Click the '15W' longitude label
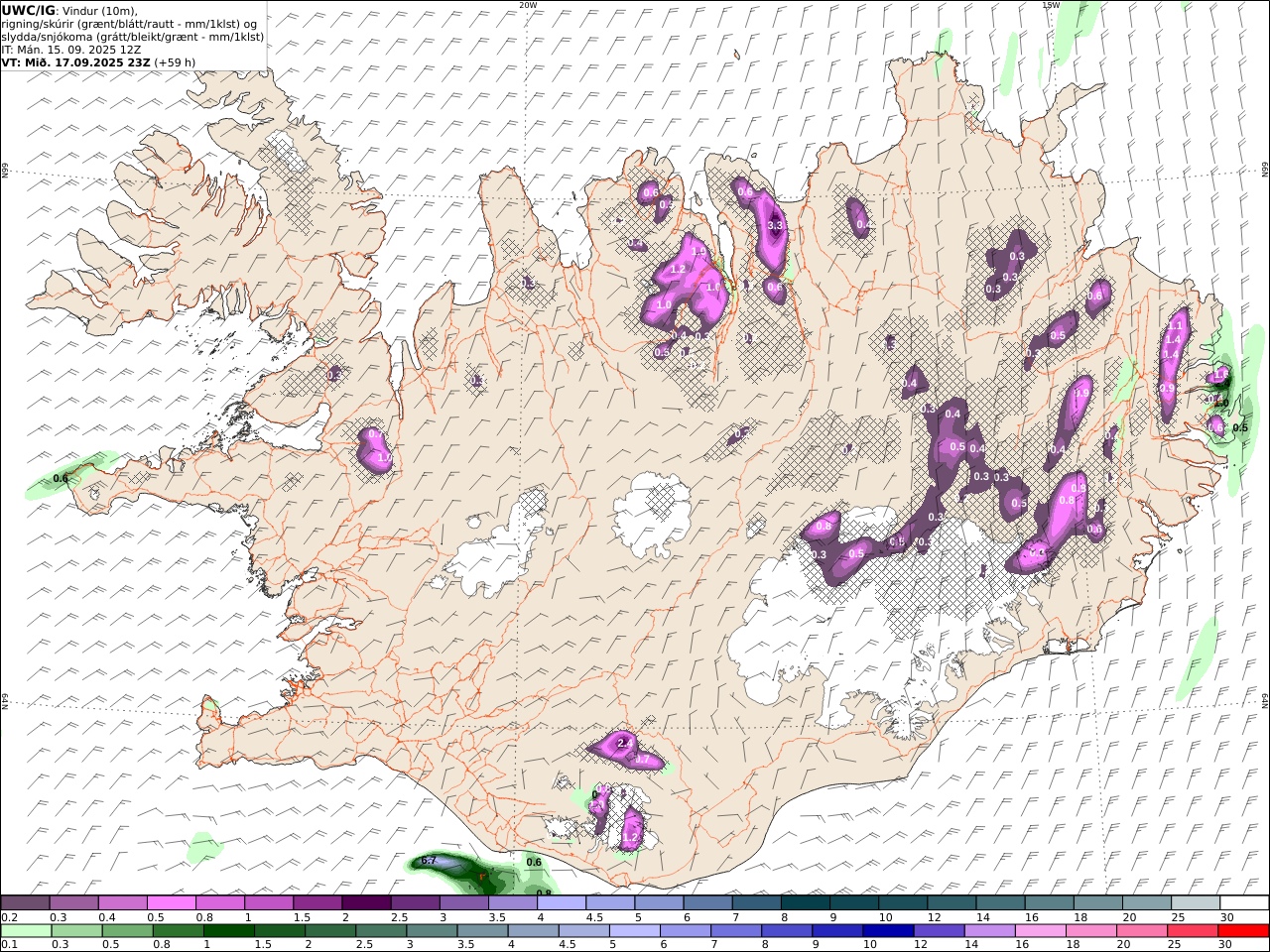This screenshot has width=1270, height=952. pyautogui.click(x=1051, y=5)
